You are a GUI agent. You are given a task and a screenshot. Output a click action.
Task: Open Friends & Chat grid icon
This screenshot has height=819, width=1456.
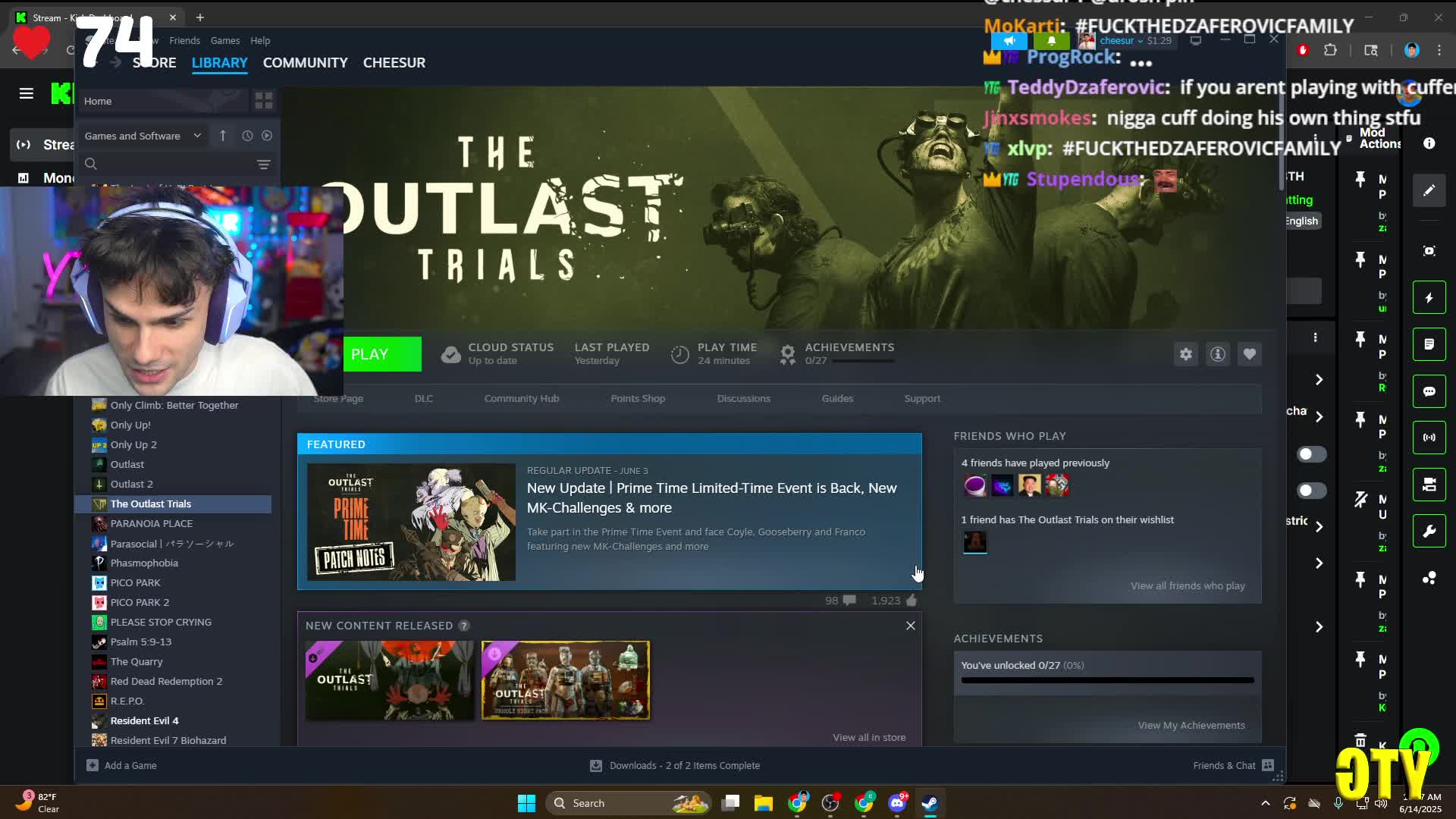(1268, 765)
